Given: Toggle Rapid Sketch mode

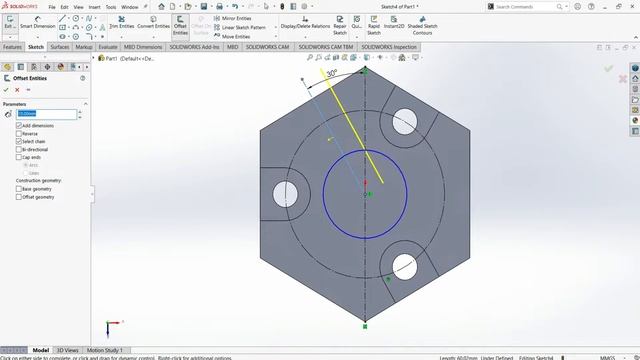Looking at the screenshot, I should (x=373, y=25).
